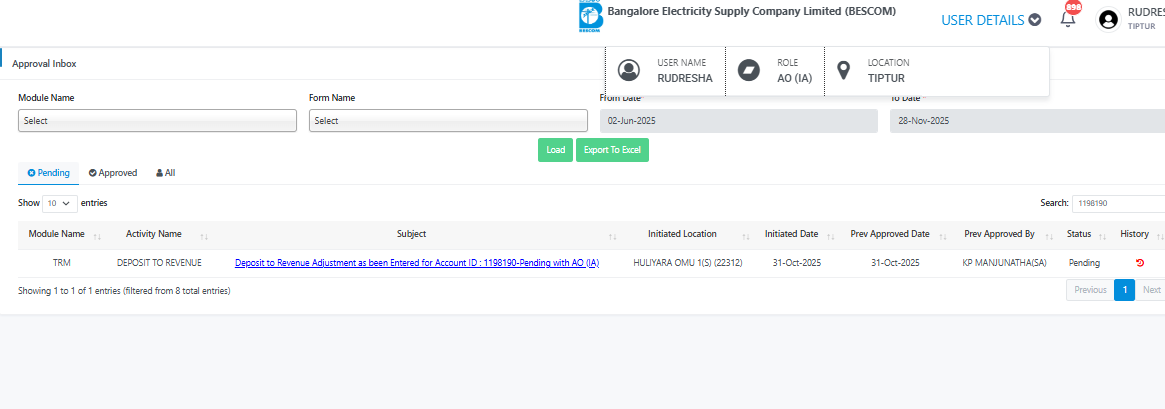Click the Search input box
The width and height of the screenshot is (1165, 409).
[x=1118, y=203]
